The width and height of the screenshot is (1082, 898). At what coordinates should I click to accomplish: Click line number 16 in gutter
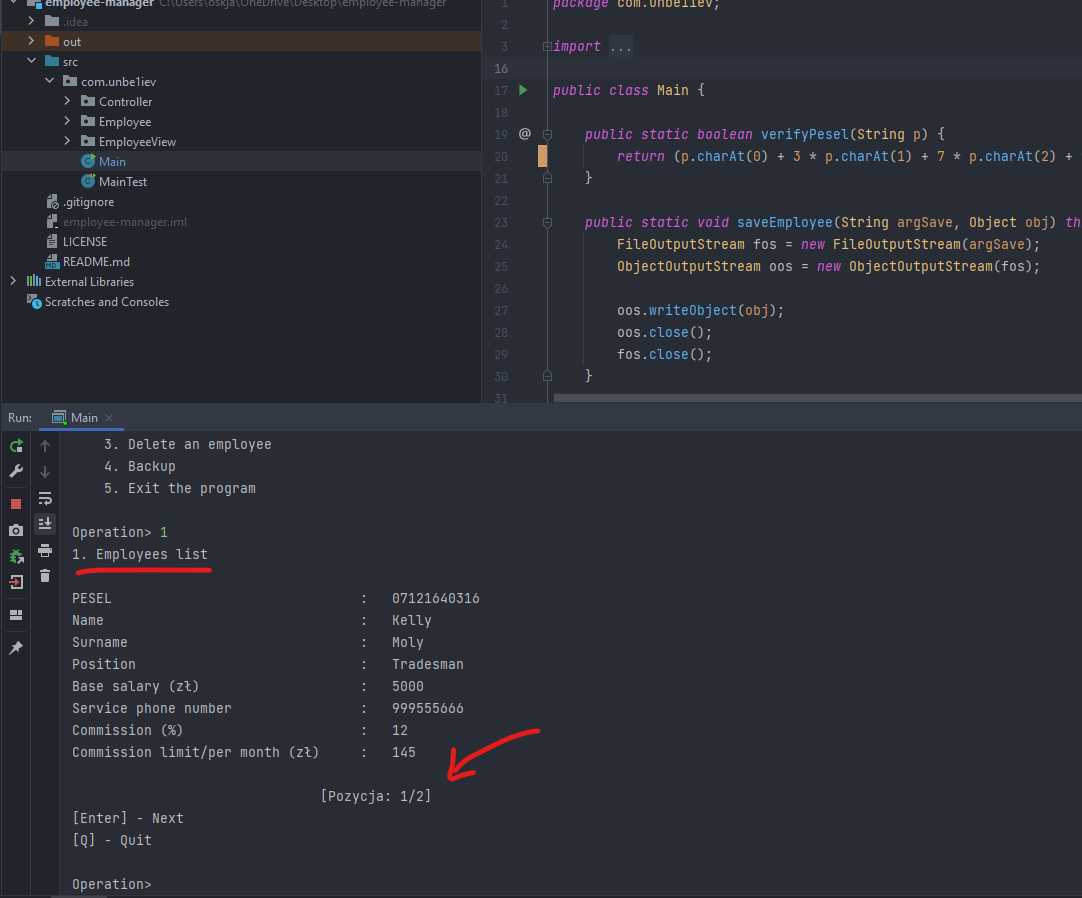501,68
